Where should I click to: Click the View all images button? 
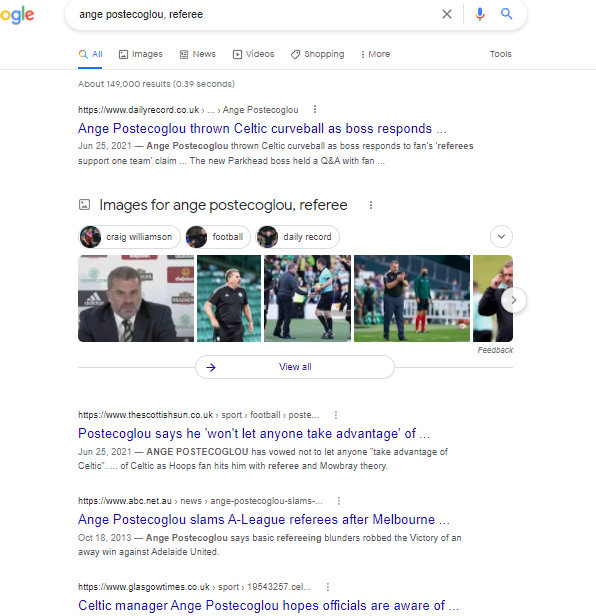pyautogui.click(x=295, y=367)
